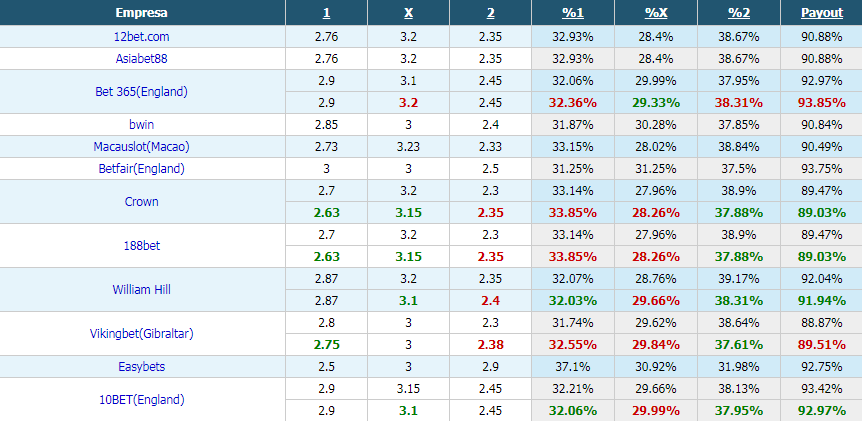Open the 10BET(England) link

(x=142, y=400)
